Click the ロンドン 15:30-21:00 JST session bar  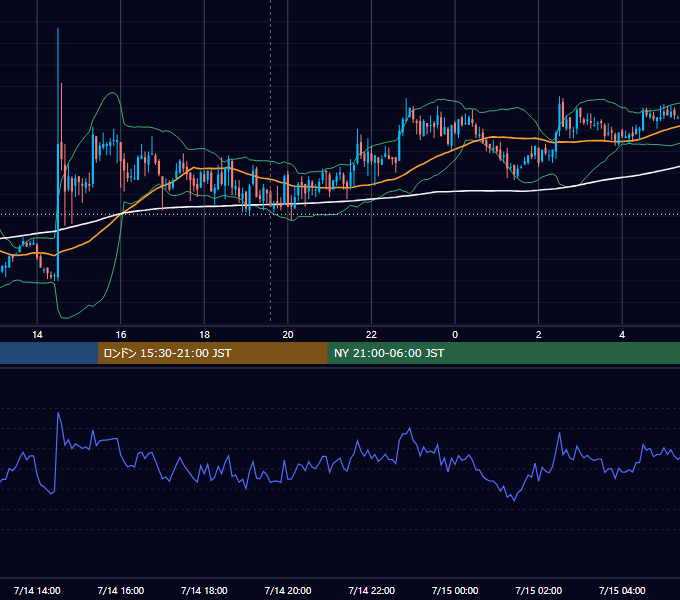pos(212,353)
